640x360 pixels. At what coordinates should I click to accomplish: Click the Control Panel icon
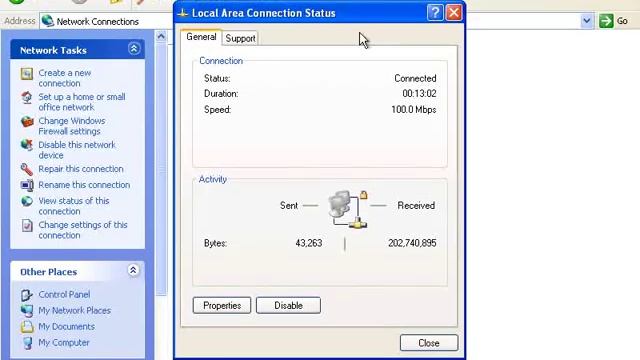[x=27, y=295]
